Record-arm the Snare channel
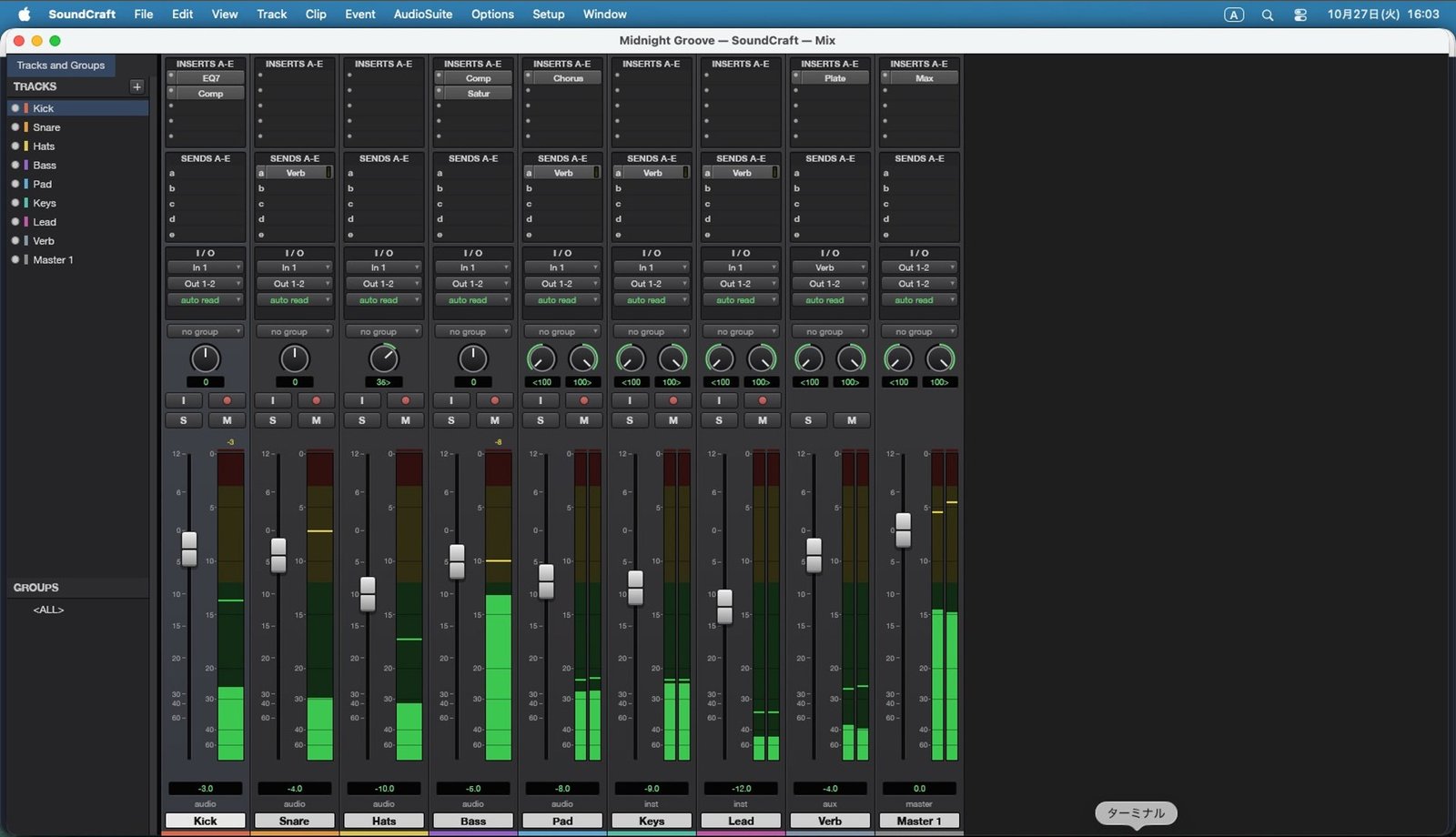1456x837 pixels. 316,400
